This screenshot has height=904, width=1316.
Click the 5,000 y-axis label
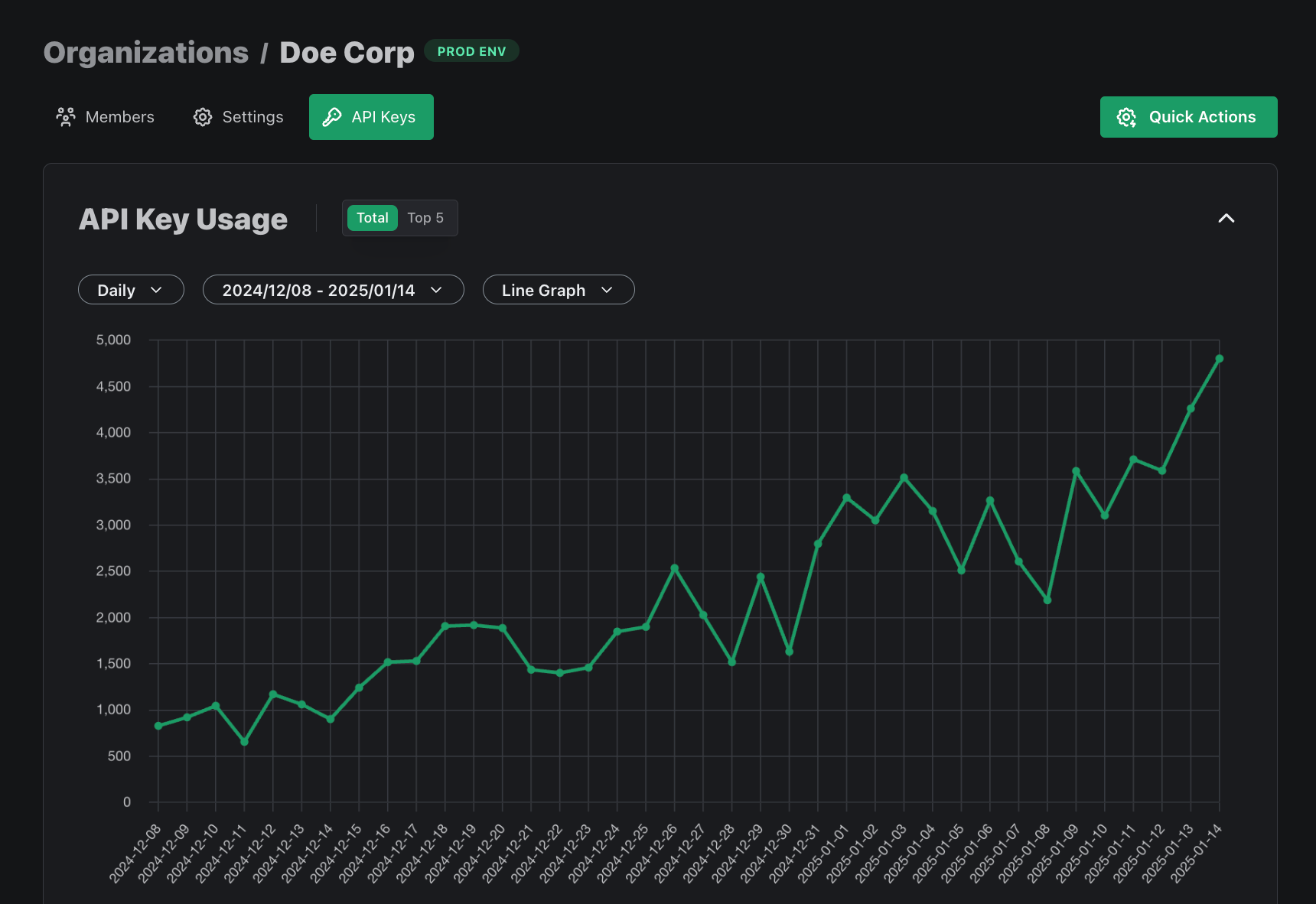click(113, 340)
